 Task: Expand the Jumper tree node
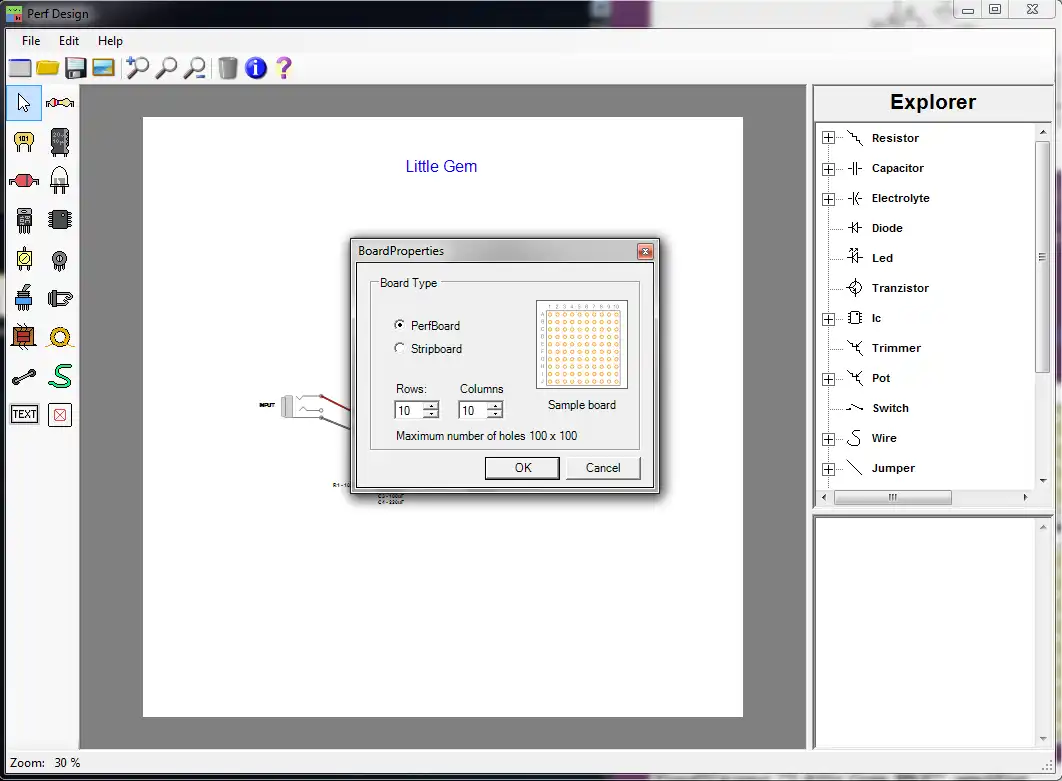(828, 469)
